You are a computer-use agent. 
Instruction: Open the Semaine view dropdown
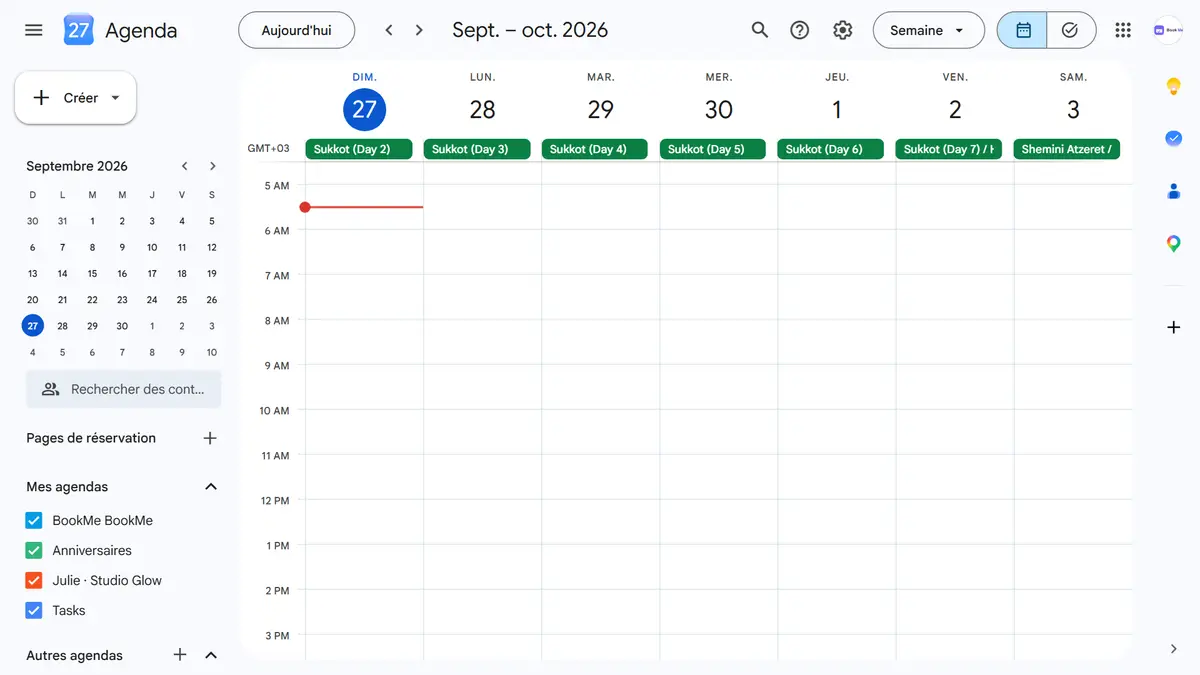point(928,30)
